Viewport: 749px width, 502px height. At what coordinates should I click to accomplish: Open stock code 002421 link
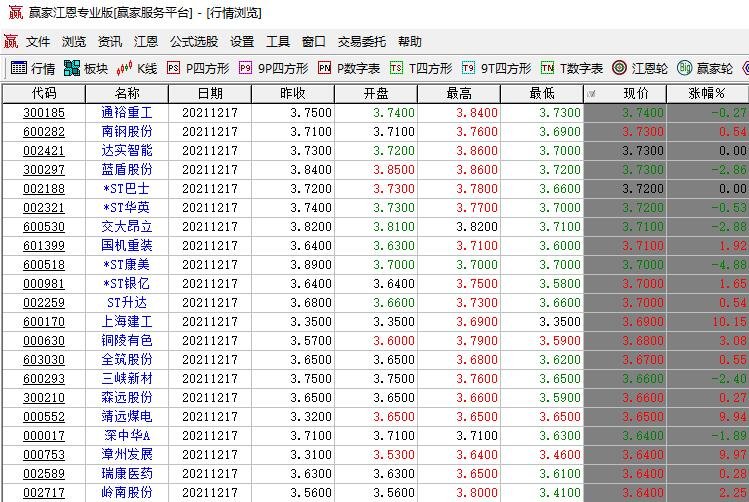pos(44,151)
